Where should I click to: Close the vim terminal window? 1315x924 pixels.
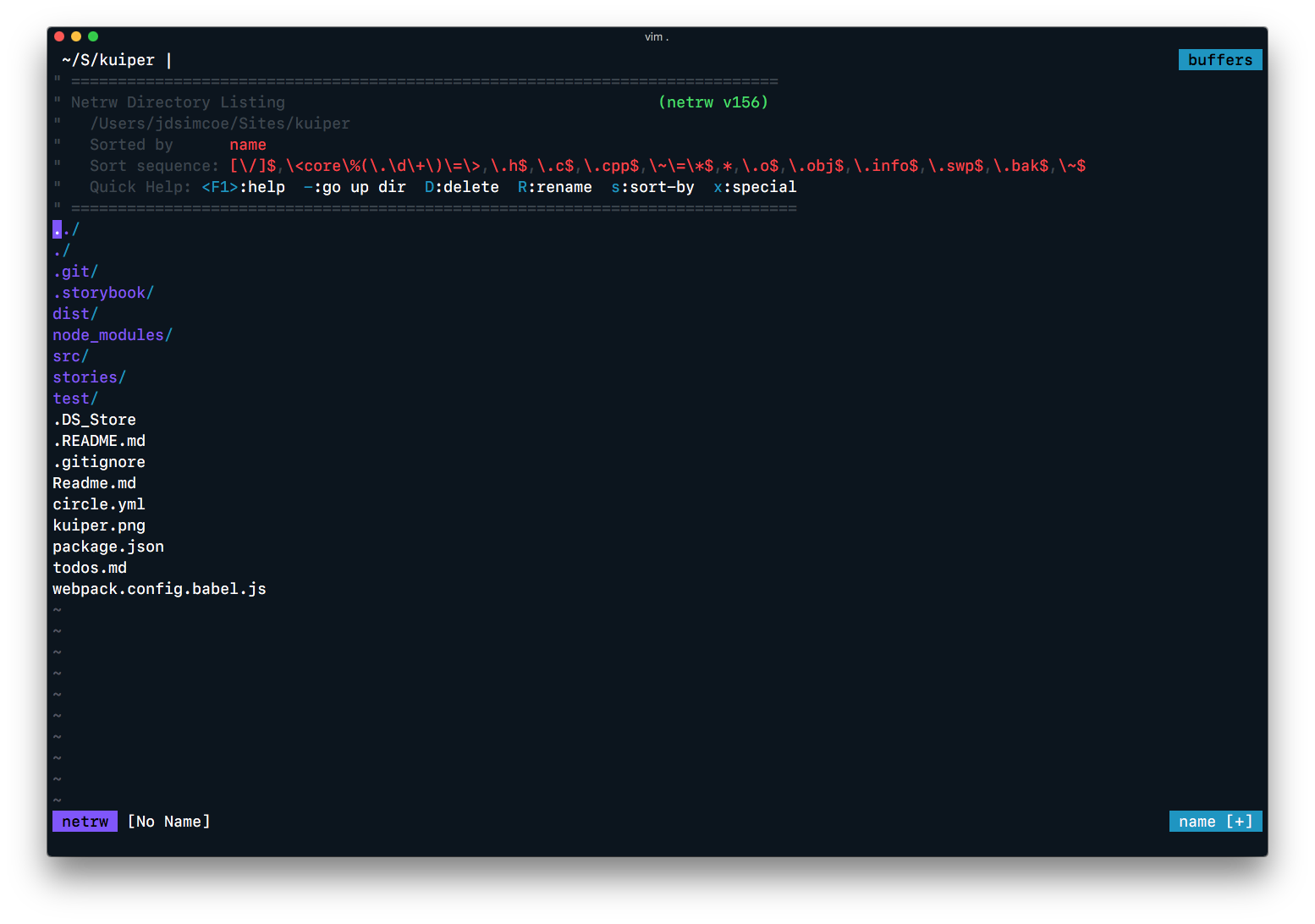pyautogui.click(x=59, y=36)
